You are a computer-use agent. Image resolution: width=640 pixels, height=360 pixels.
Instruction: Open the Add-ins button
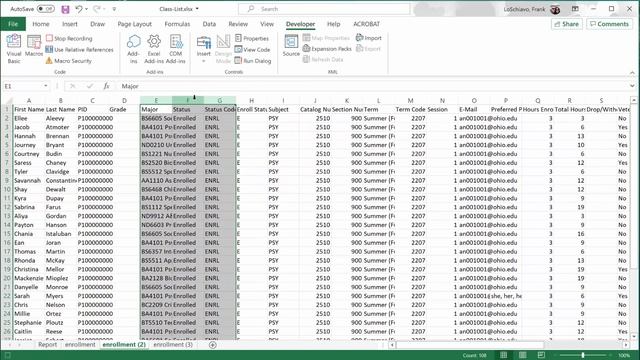[x=133, y=49]
